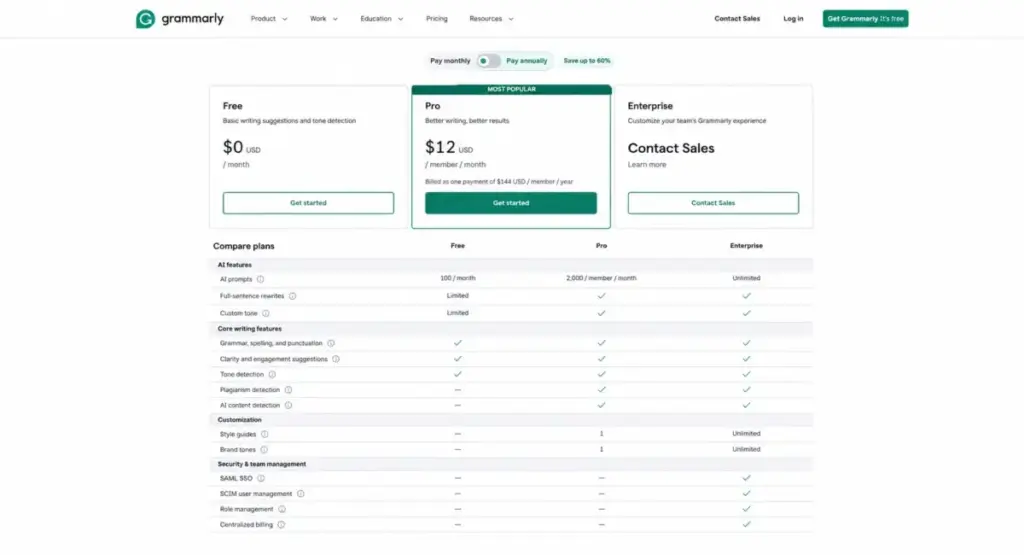
Task: Click the Save up to 60% badge
Action: pyautogui.click(x=586, y=61)
